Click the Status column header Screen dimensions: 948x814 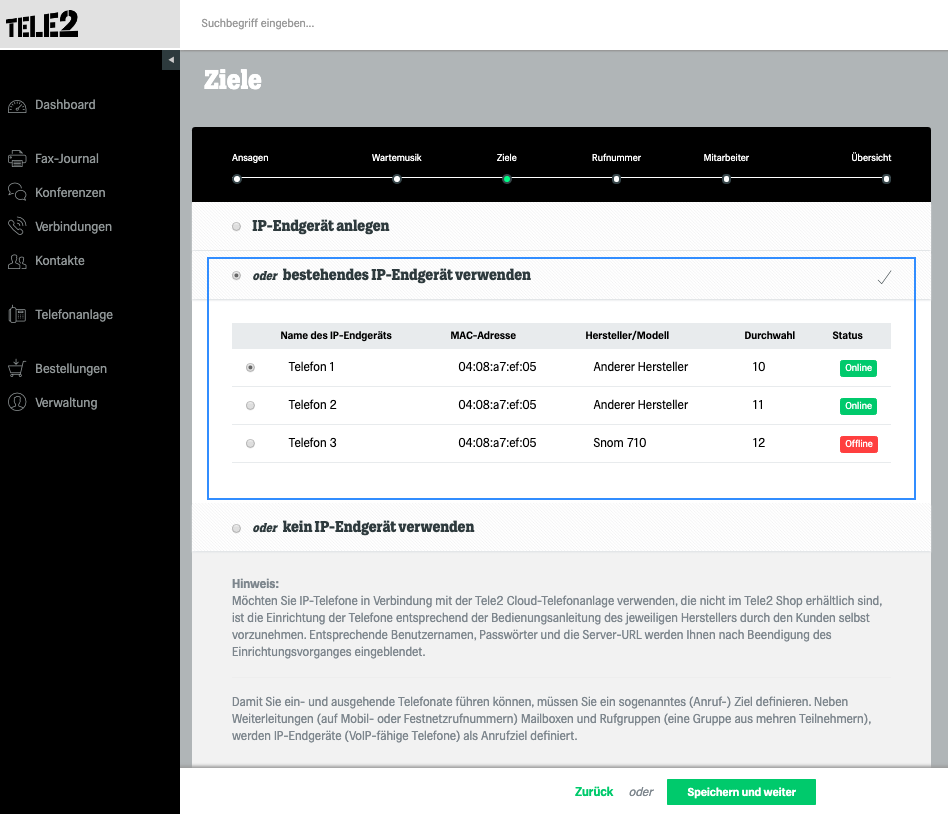(847, 336)
